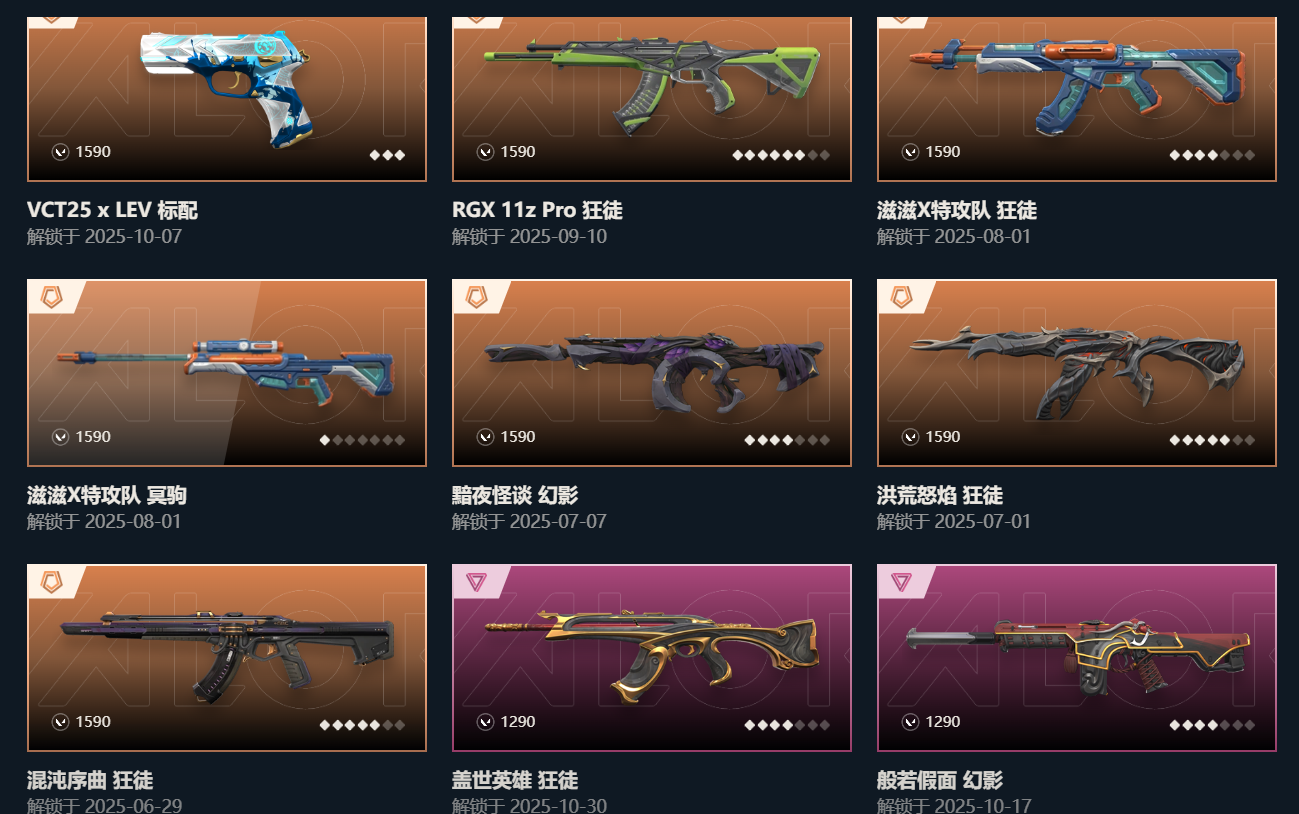Click the pentagon tier badge on 洪荒怒焰 狂徒 card
The image size is (1299, 814).
coord(902,297)
